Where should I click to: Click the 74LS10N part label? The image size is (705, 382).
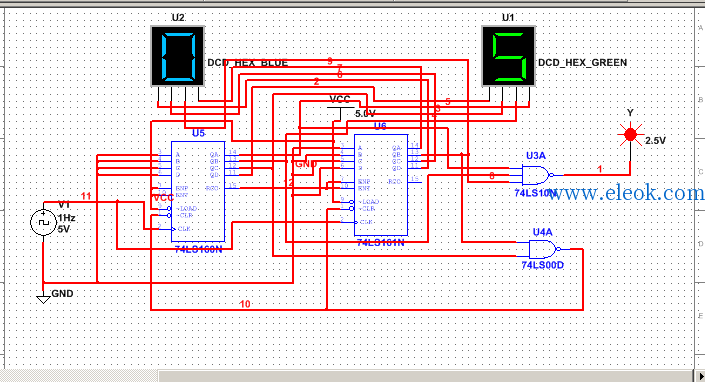[x=535, y=193]
